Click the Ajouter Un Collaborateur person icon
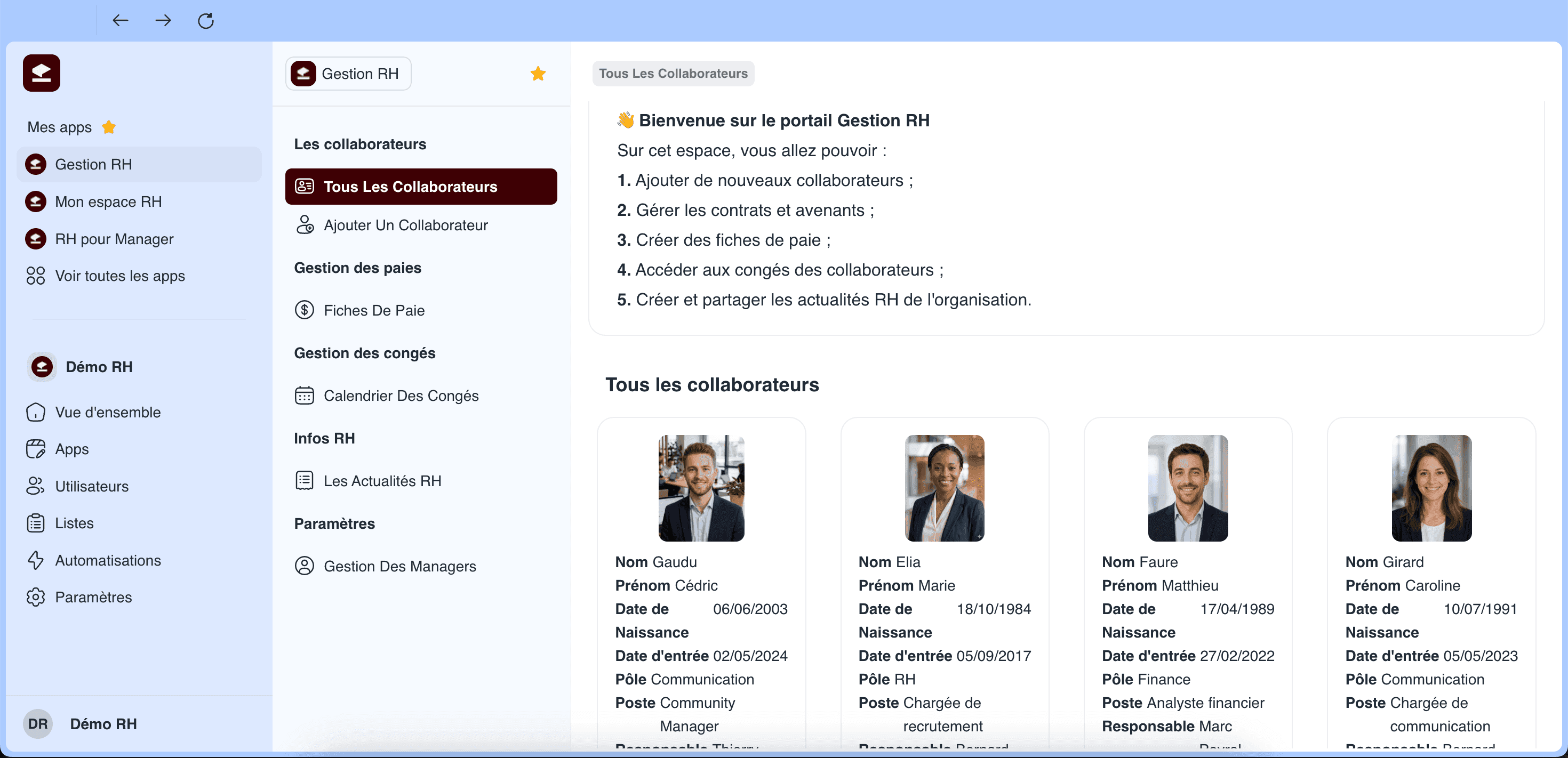Viewport: 1568px width, 758px height. click(305, 225)
